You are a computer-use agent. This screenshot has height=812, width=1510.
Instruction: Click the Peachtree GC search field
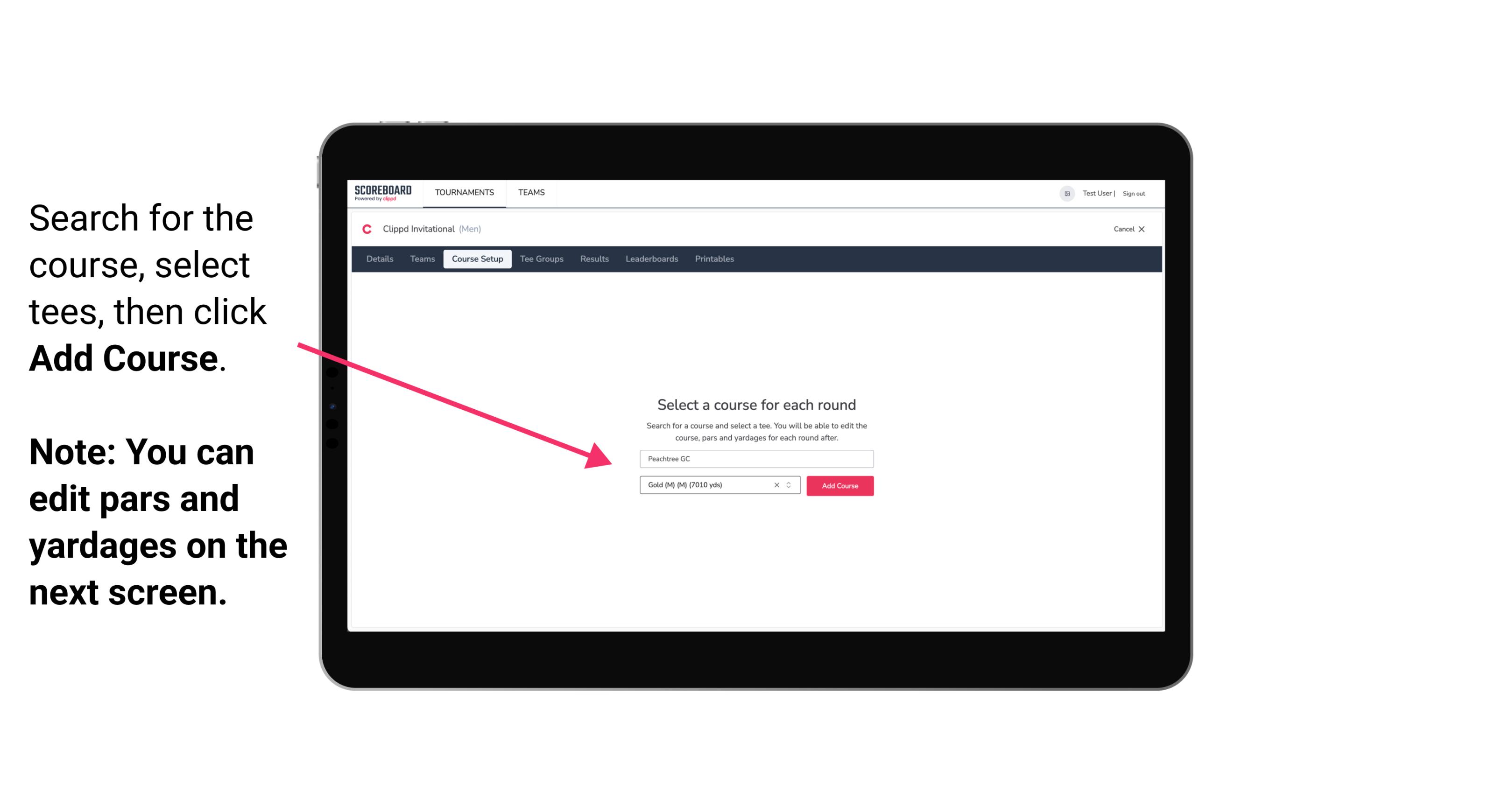[x=755, y=458]
